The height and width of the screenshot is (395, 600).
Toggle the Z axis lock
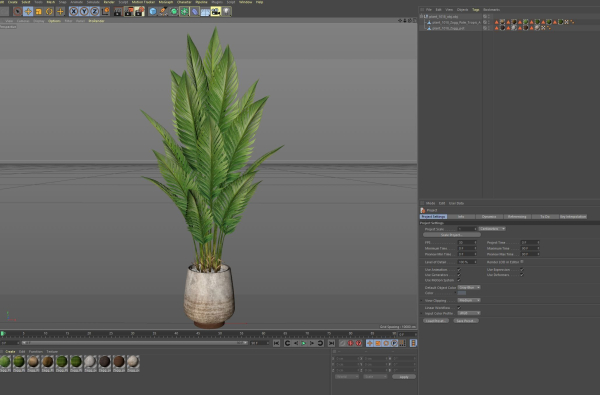(x=95, y=11)
